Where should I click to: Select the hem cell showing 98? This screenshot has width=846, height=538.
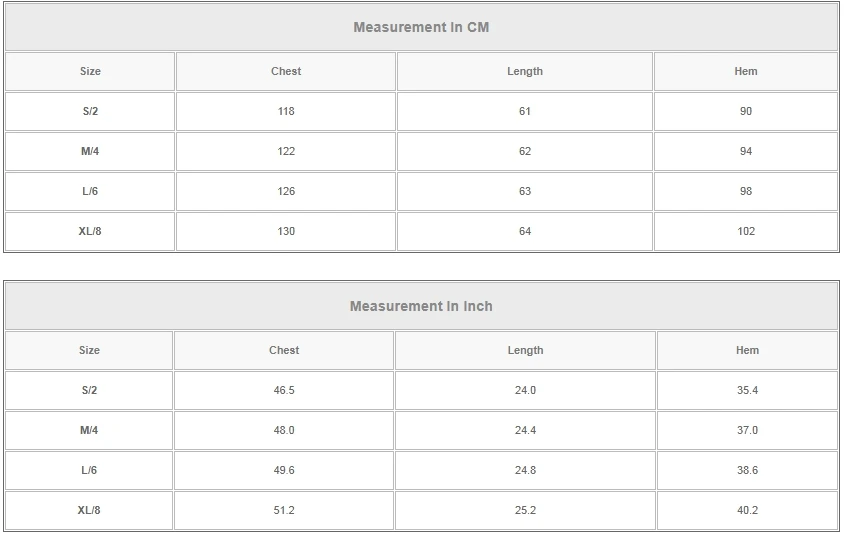[746, 191]
